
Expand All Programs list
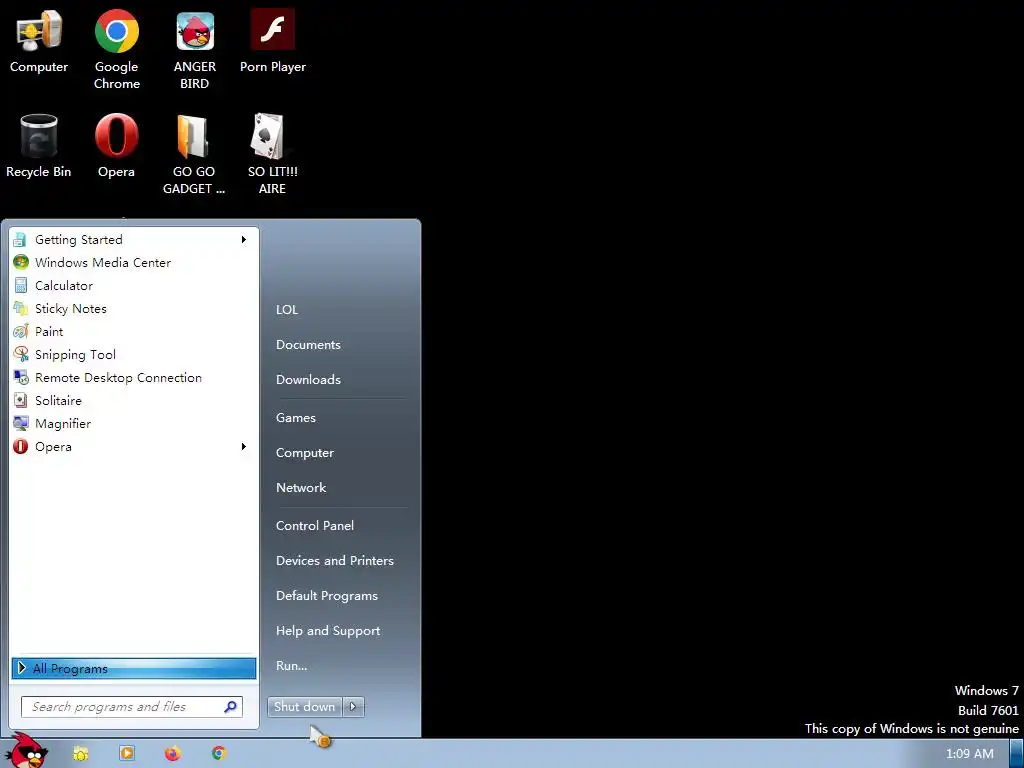click(133, 668)
